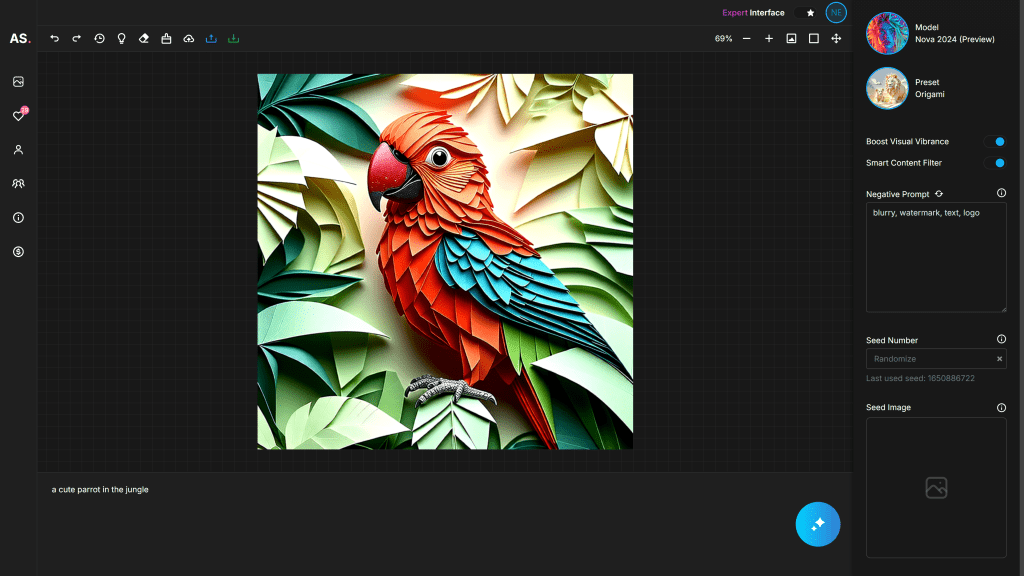Click the star icon next to Expert Interface
1024x576 pixels.
(809, 13)
